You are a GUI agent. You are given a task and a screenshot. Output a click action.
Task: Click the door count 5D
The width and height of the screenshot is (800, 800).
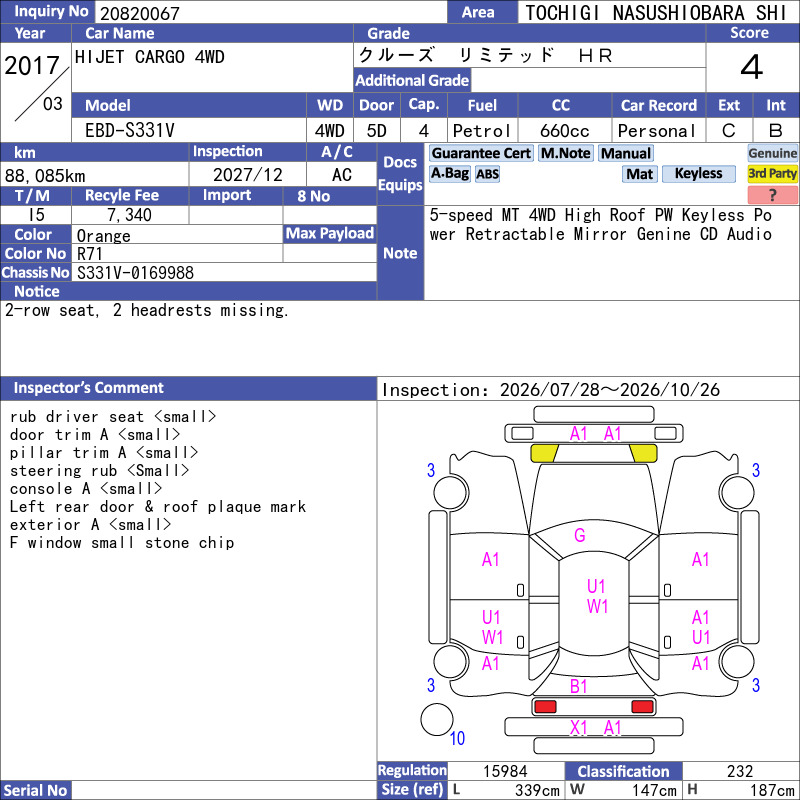(x=377, y=131)
